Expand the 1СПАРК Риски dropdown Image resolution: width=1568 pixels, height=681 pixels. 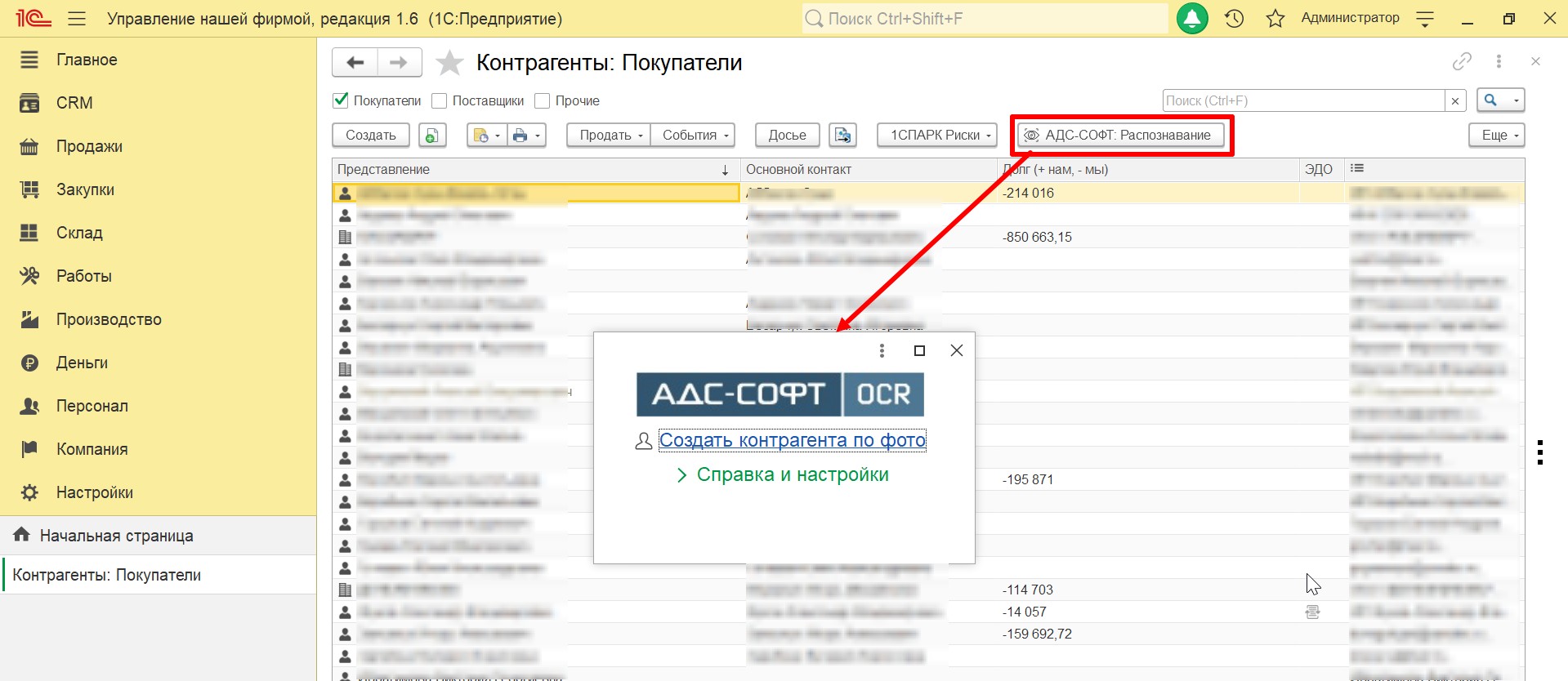937,135
